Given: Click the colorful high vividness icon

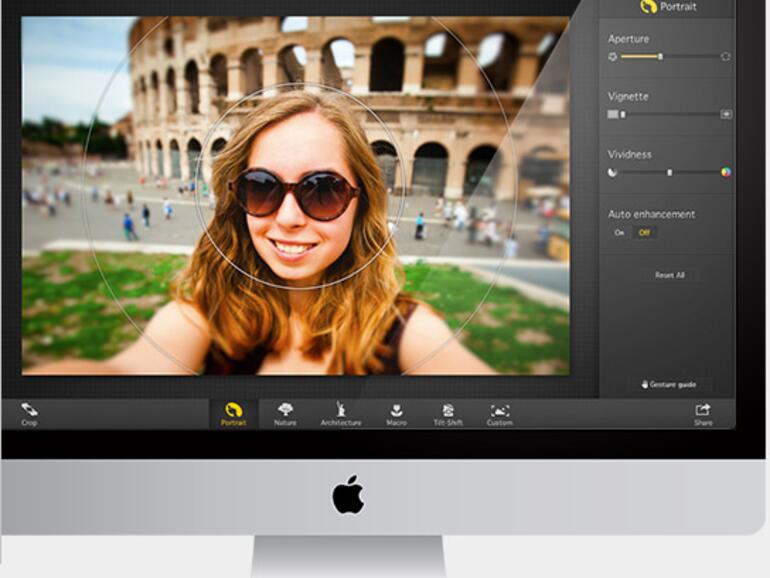Looking at the screenshot, I should pos(726,172).
